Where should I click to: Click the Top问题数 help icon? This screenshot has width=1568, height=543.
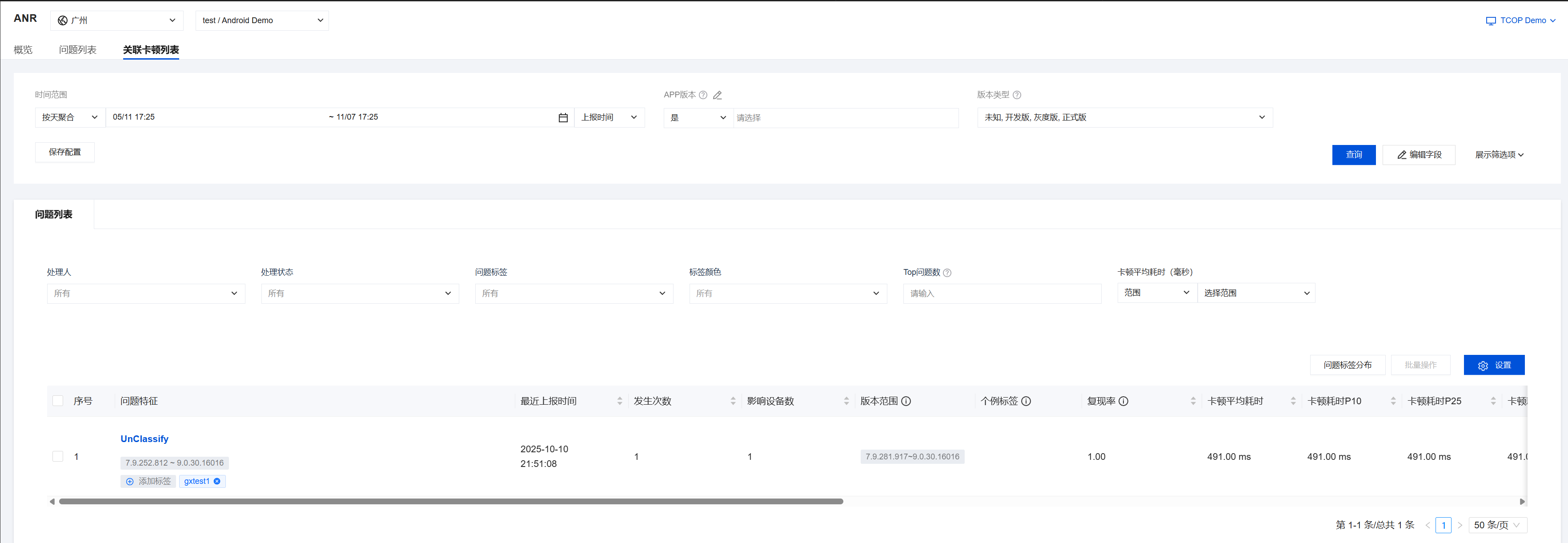point(946,273)
